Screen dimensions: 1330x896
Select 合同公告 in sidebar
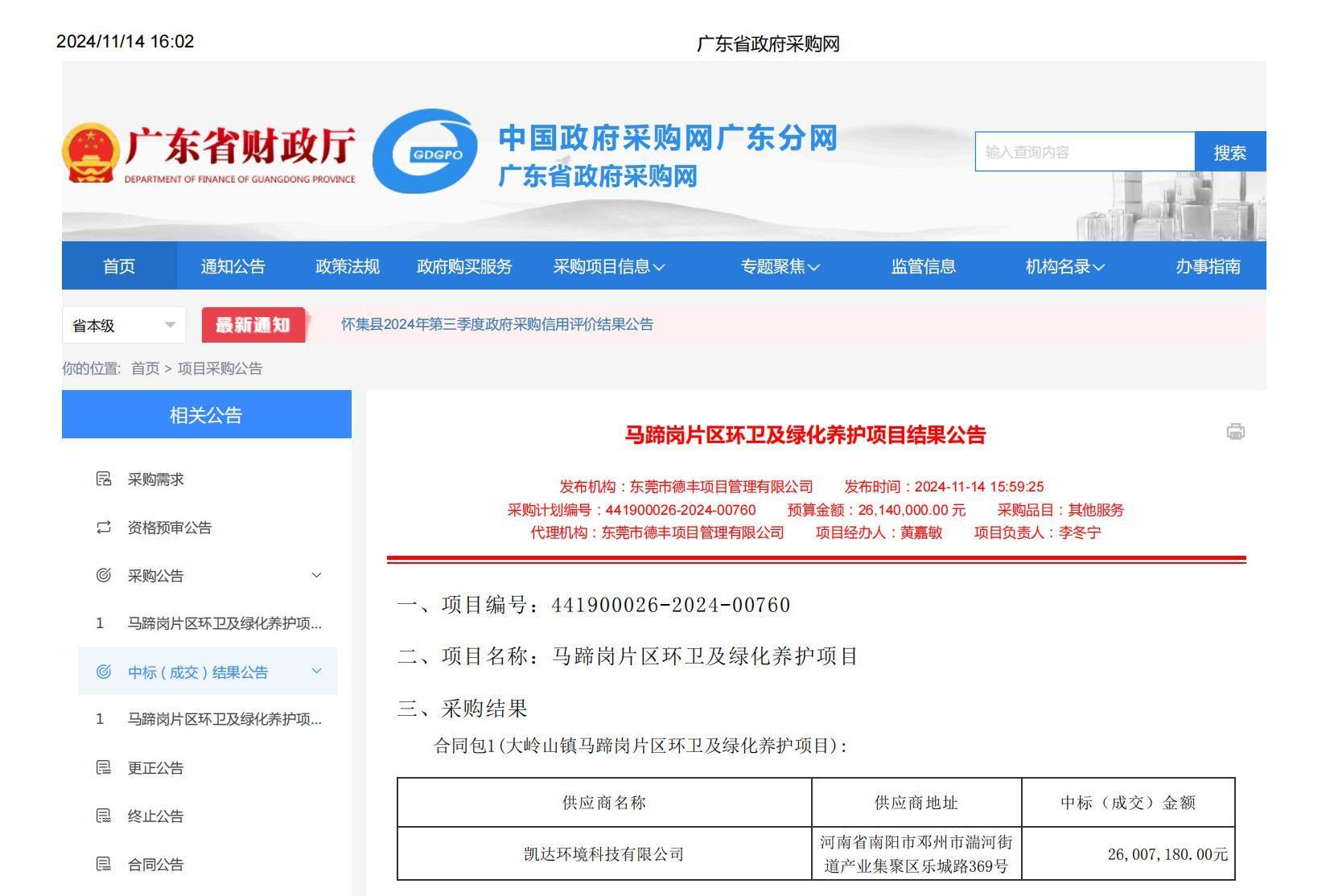[x=155, y=865]
